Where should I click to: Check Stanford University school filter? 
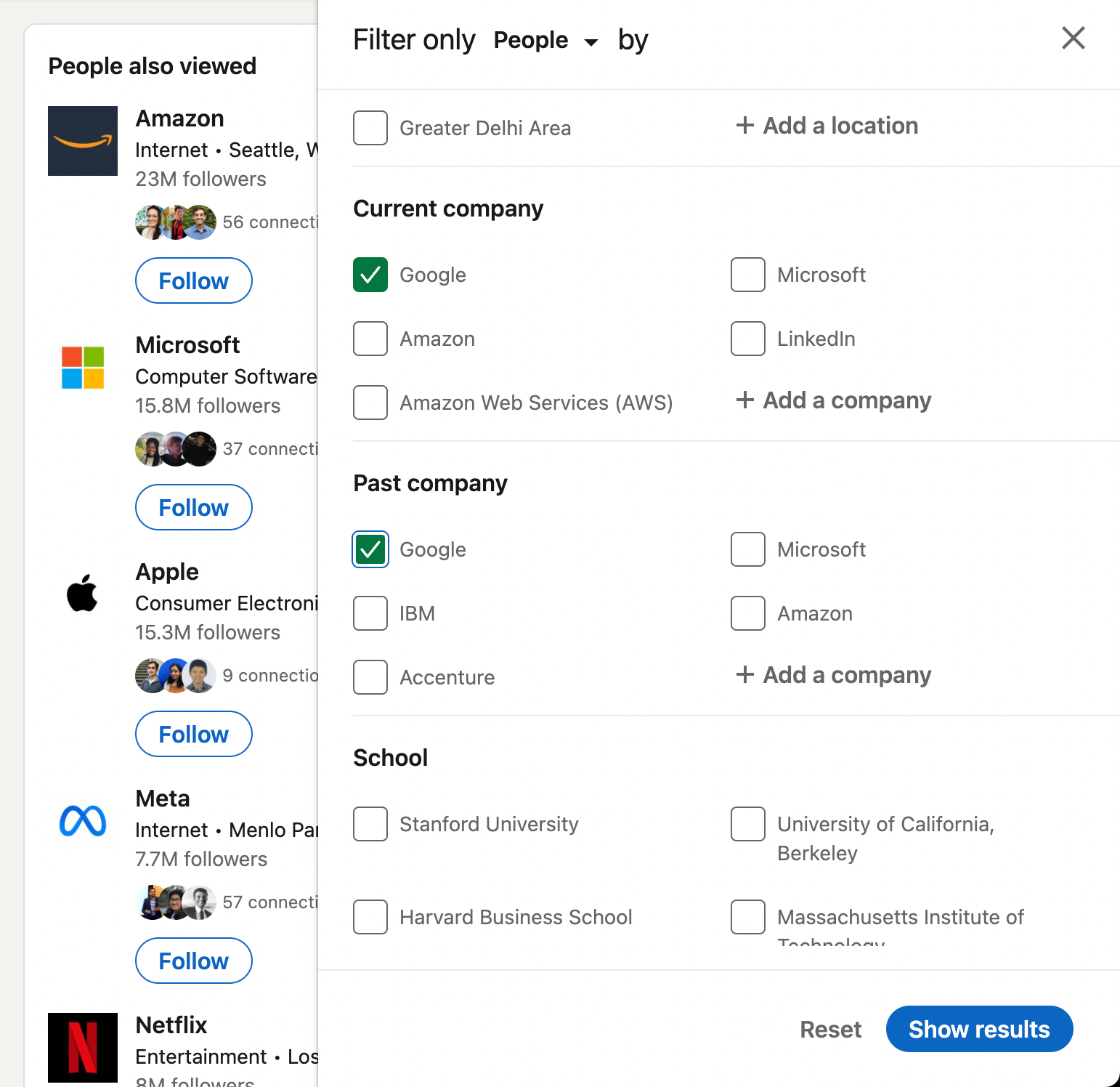(x=370, y=824)
